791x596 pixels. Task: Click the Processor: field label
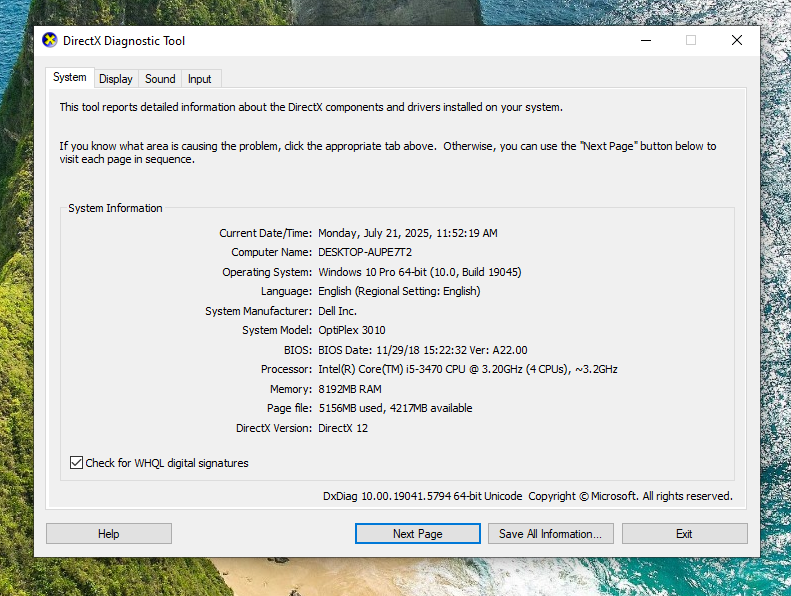tap(286, 369)
